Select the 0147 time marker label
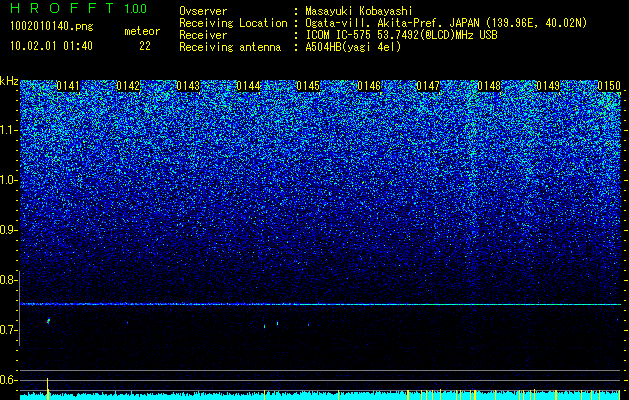 click(x=428, y=86)
